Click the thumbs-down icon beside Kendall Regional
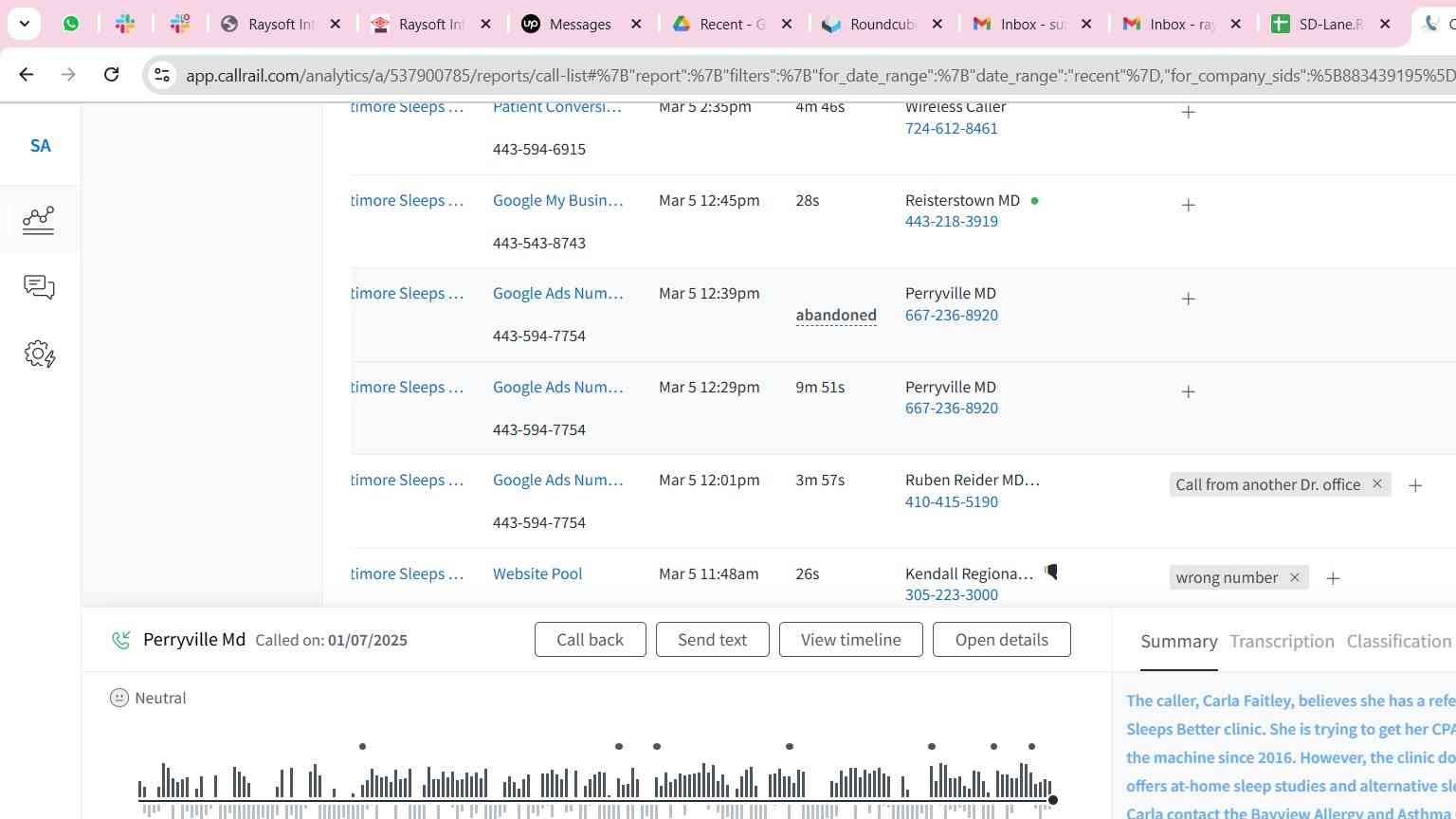The height and width of the screenshot is (819, 1456). coord(1051,572)
